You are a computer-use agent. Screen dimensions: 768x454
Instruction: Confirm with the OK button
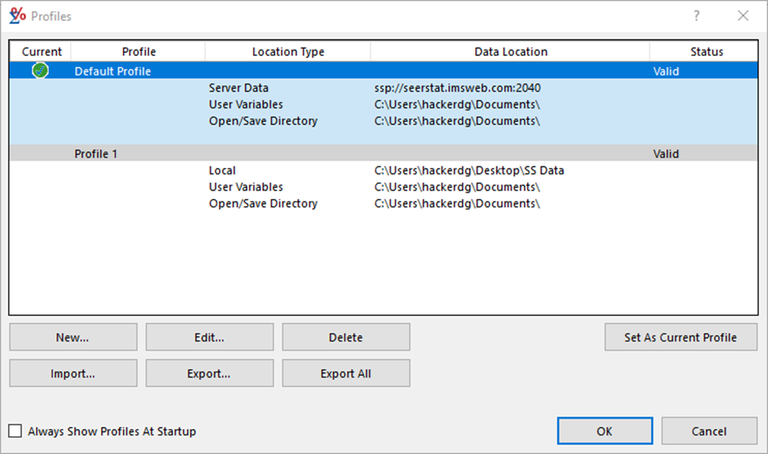pos(603,431)
